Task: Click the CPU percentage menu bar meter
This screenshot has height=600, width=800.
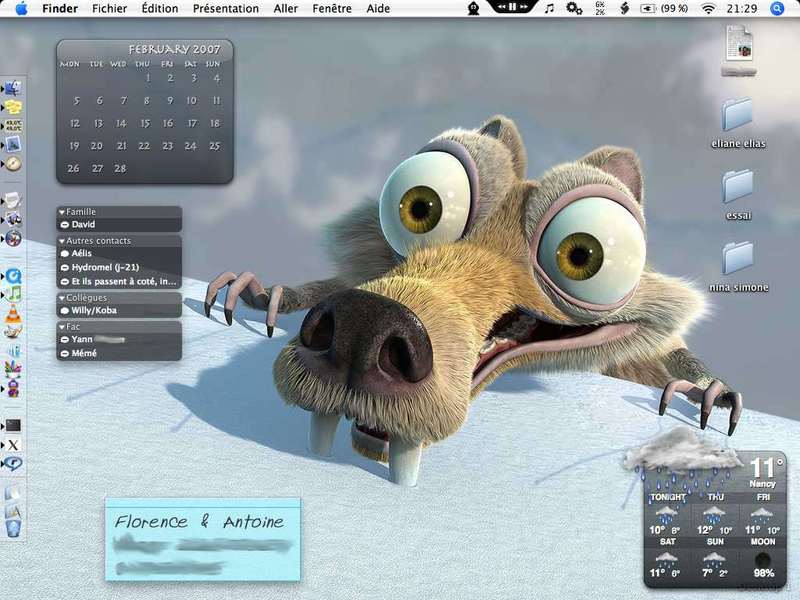Action: [x=600, y=8]
